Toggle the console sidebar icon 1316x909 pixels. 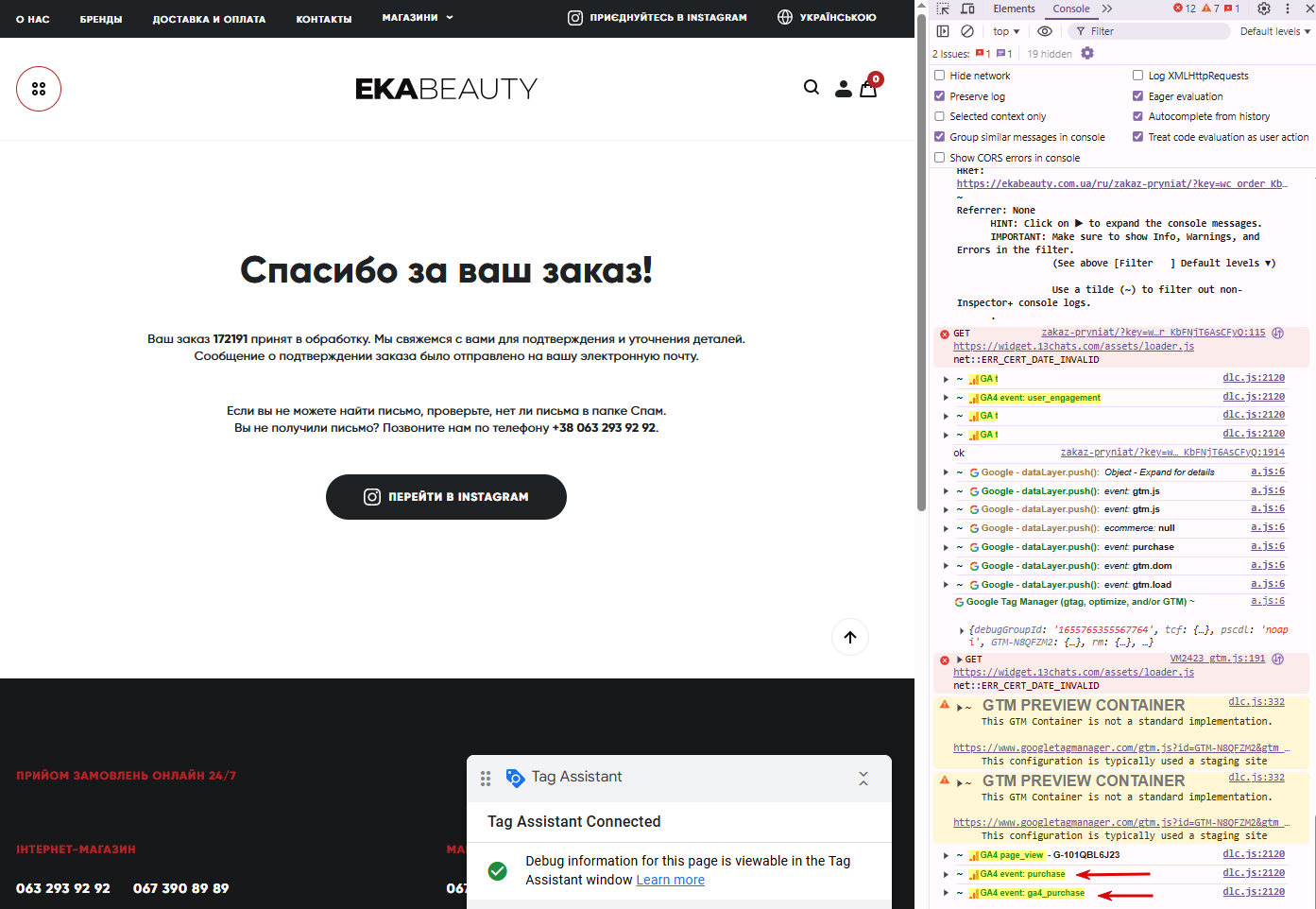click(943, 31)
